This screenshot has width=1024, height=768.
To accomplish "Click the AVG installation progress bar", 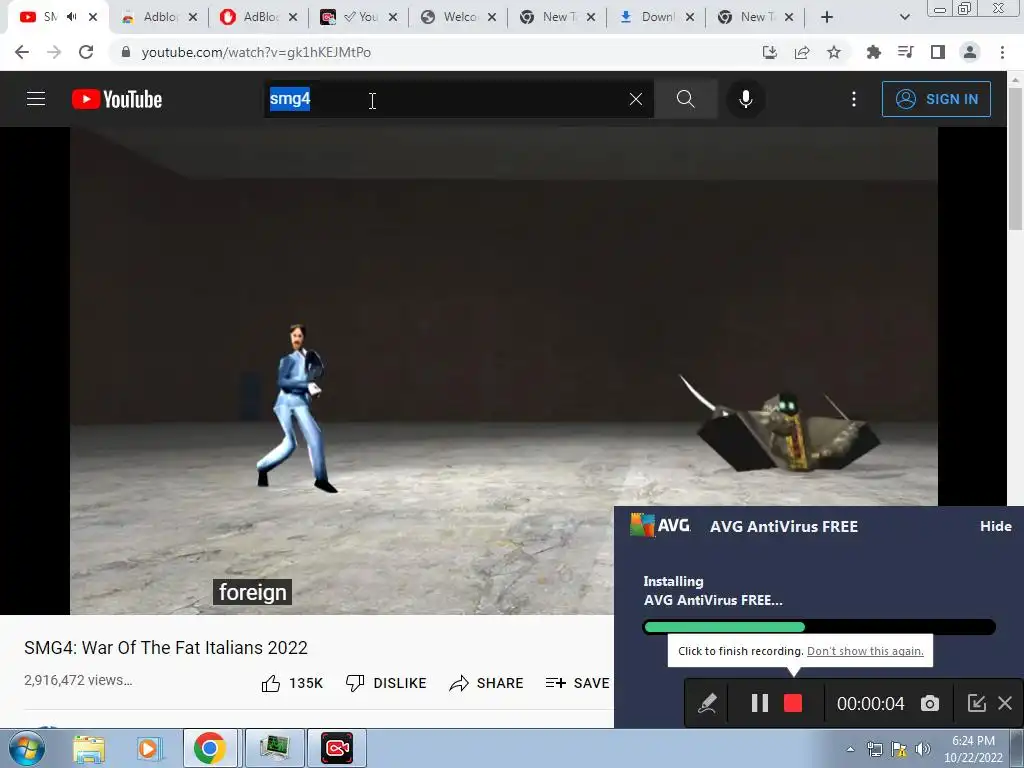I will 819,628.
